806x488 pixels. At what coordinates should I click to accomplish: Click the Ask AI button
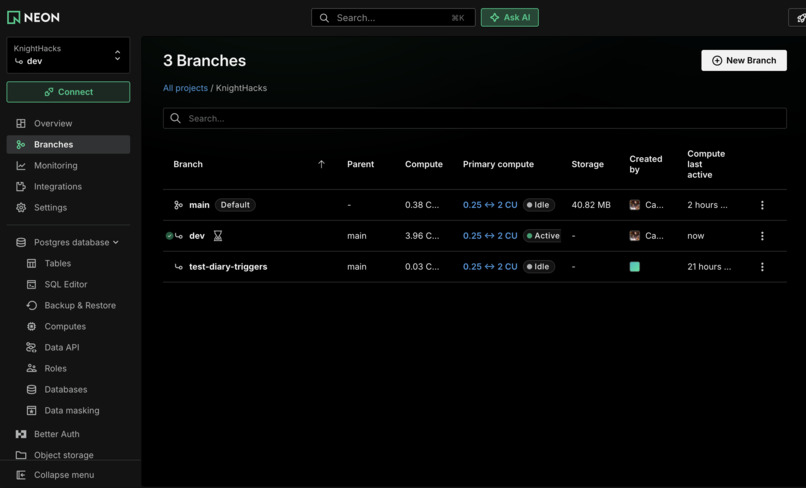point(509,17)
